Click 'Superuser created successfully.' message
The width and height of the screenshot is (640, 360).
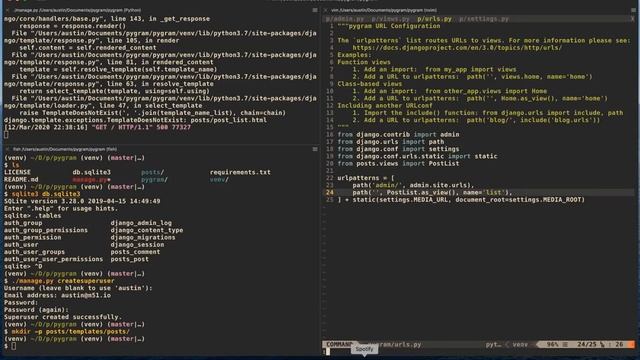(x=63, y=317)
